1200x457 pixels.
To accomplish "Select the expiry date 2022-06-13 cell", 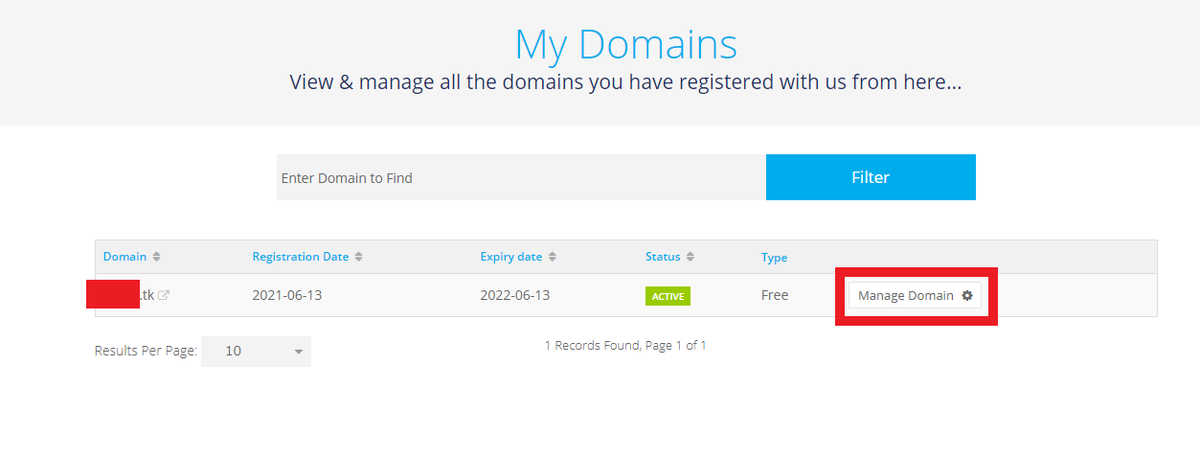I will point(515,296).
